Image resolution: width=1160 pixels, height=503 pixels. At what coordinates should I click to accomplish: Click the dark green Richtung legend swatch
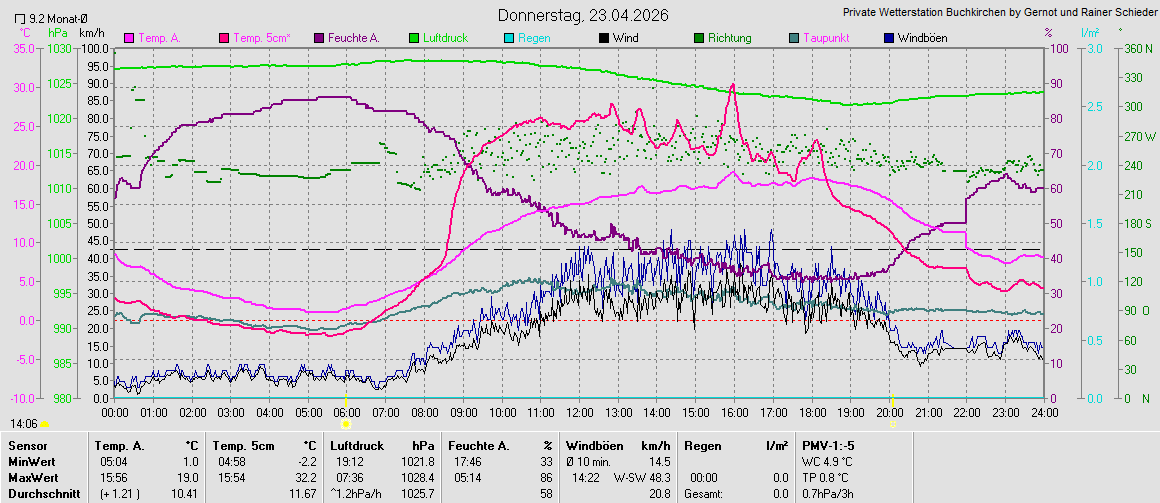(x=699, y=38)
